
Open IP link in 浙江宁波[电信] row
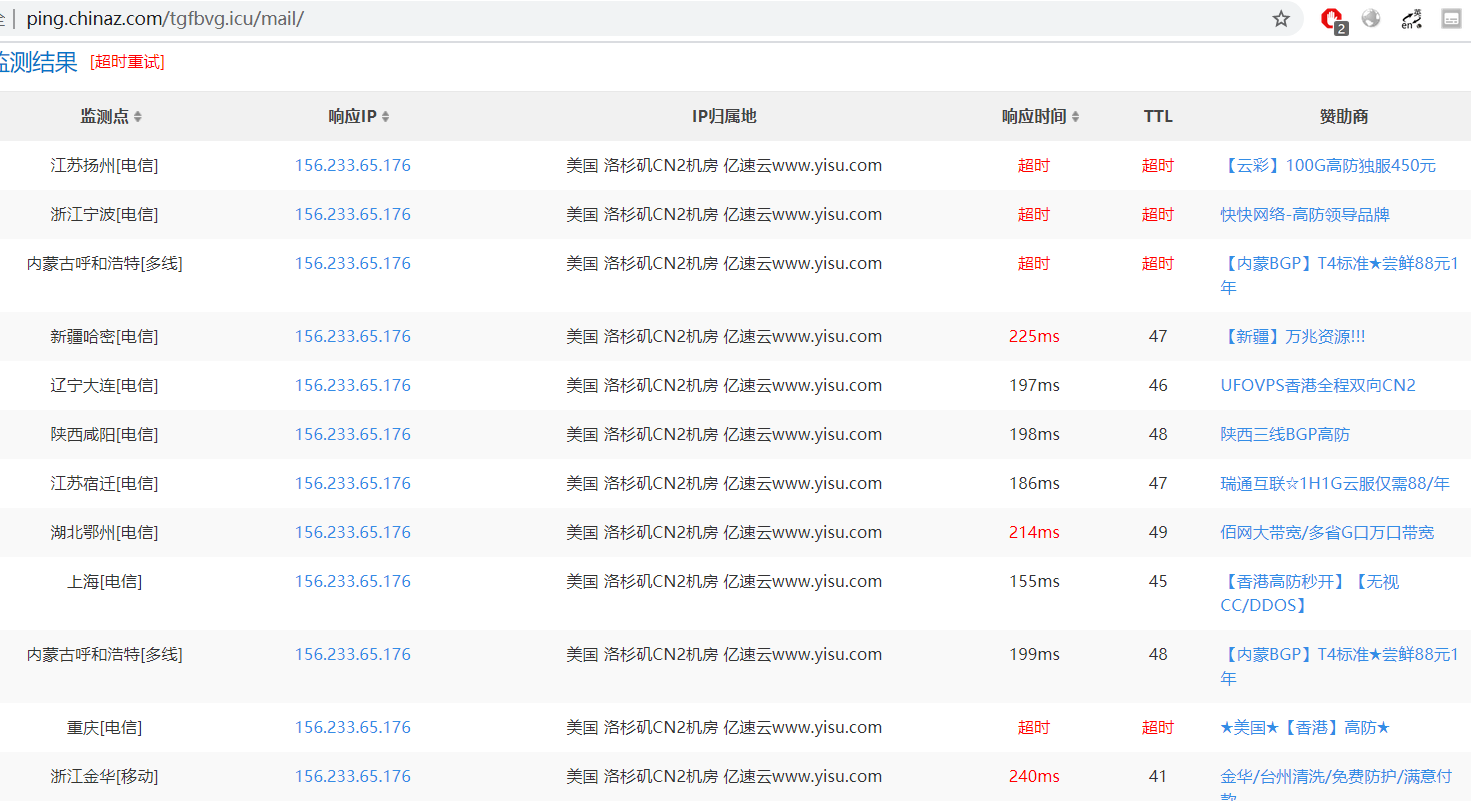pos(352,215)
